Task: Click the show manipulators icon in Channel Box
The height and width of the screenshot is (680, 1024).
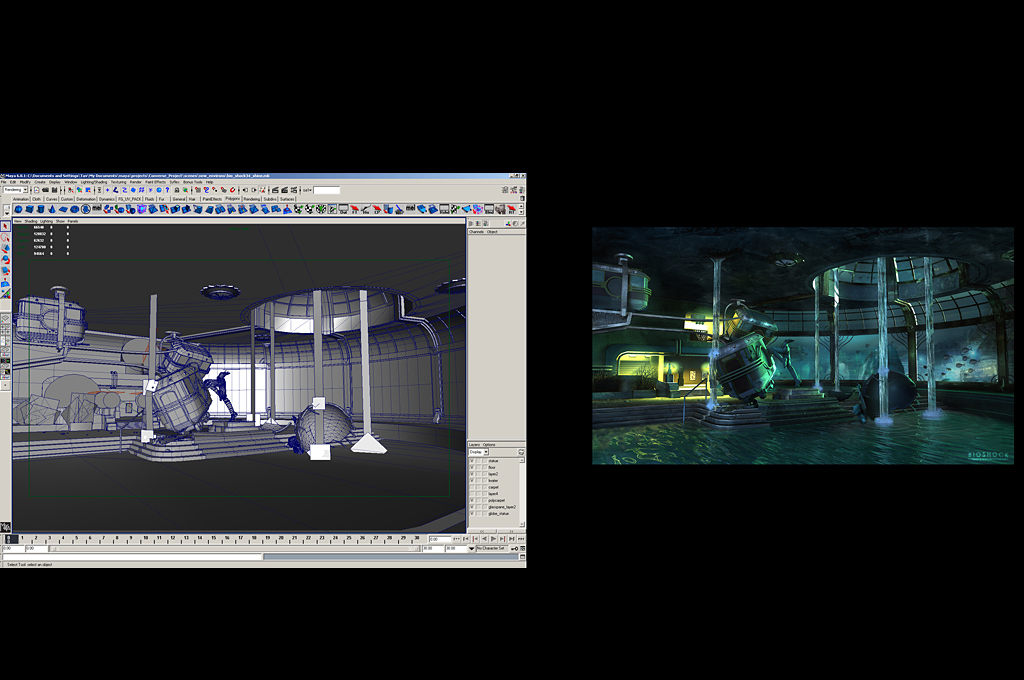Action: 507,223
